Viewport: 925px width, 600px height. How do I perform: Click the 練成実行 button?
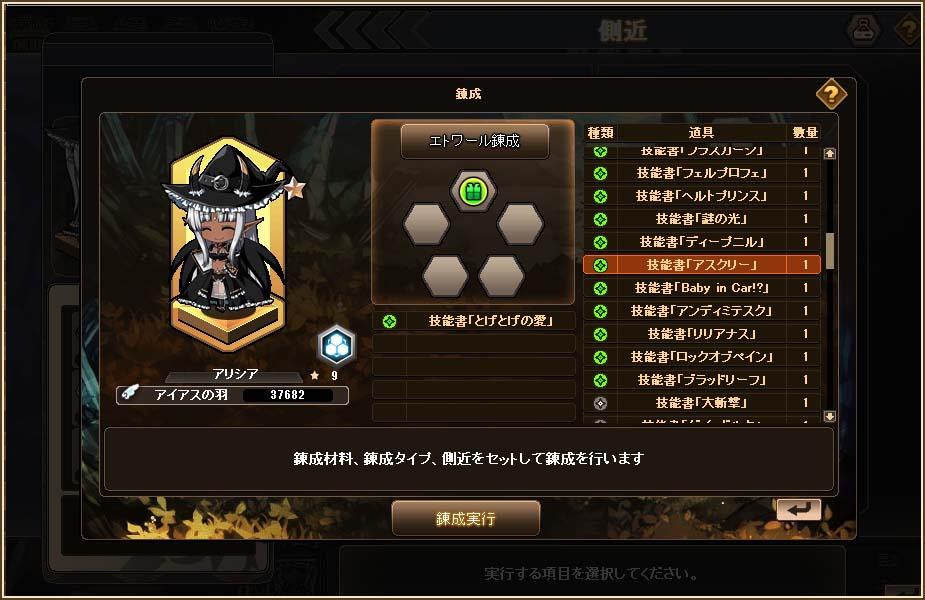pyautogui.click(x=466, y=519)
